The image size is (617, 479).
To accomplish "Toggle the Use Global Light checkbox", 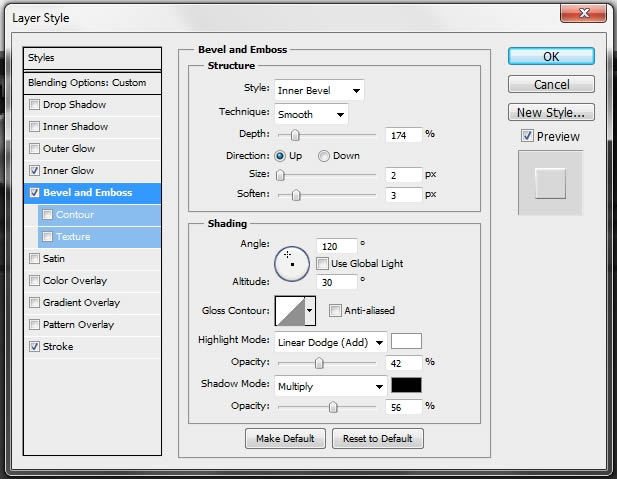I will (x=322, y=264).
